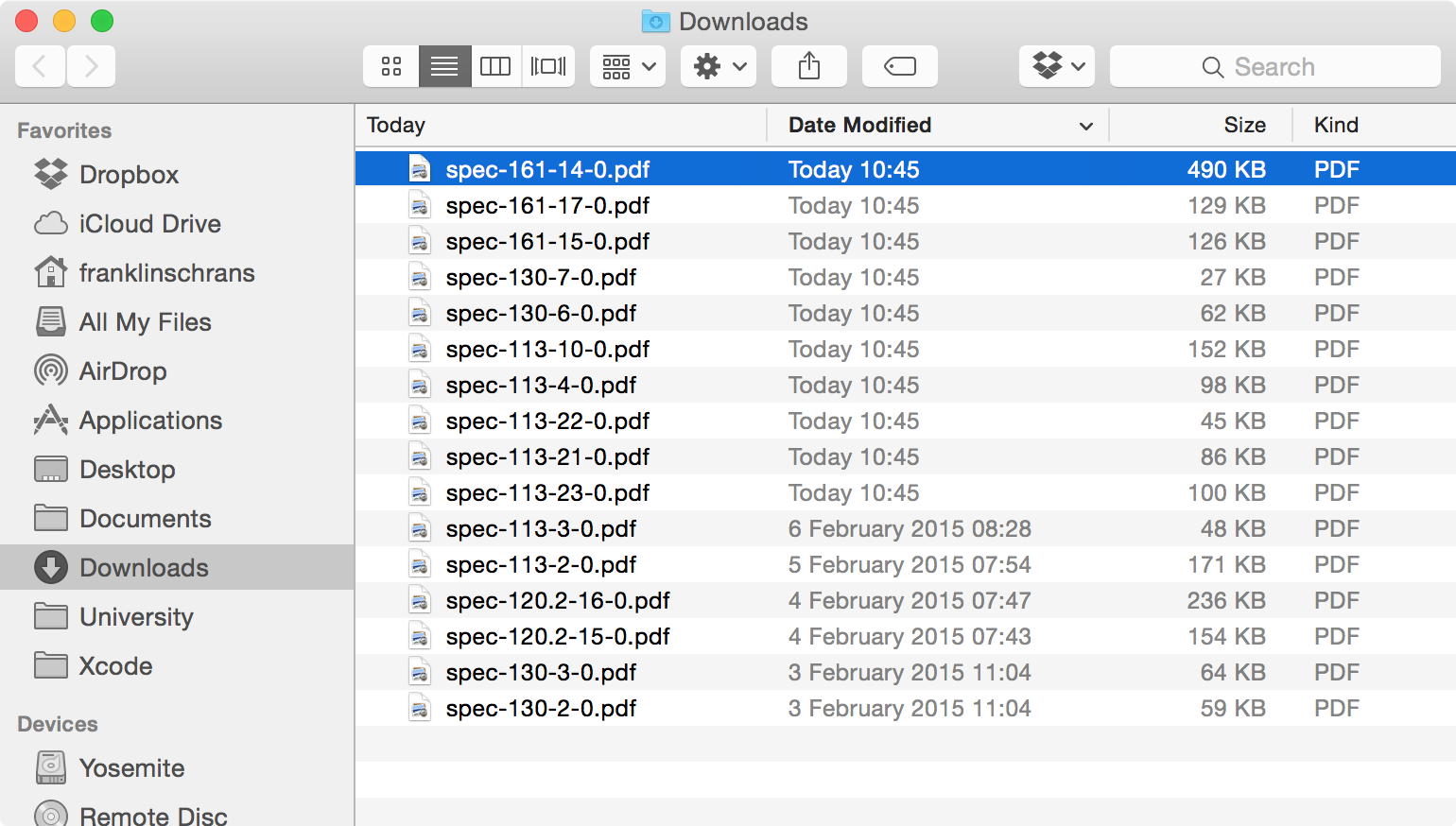Click the Downloads window title
1456x826 pixels.
pos(743,21)
